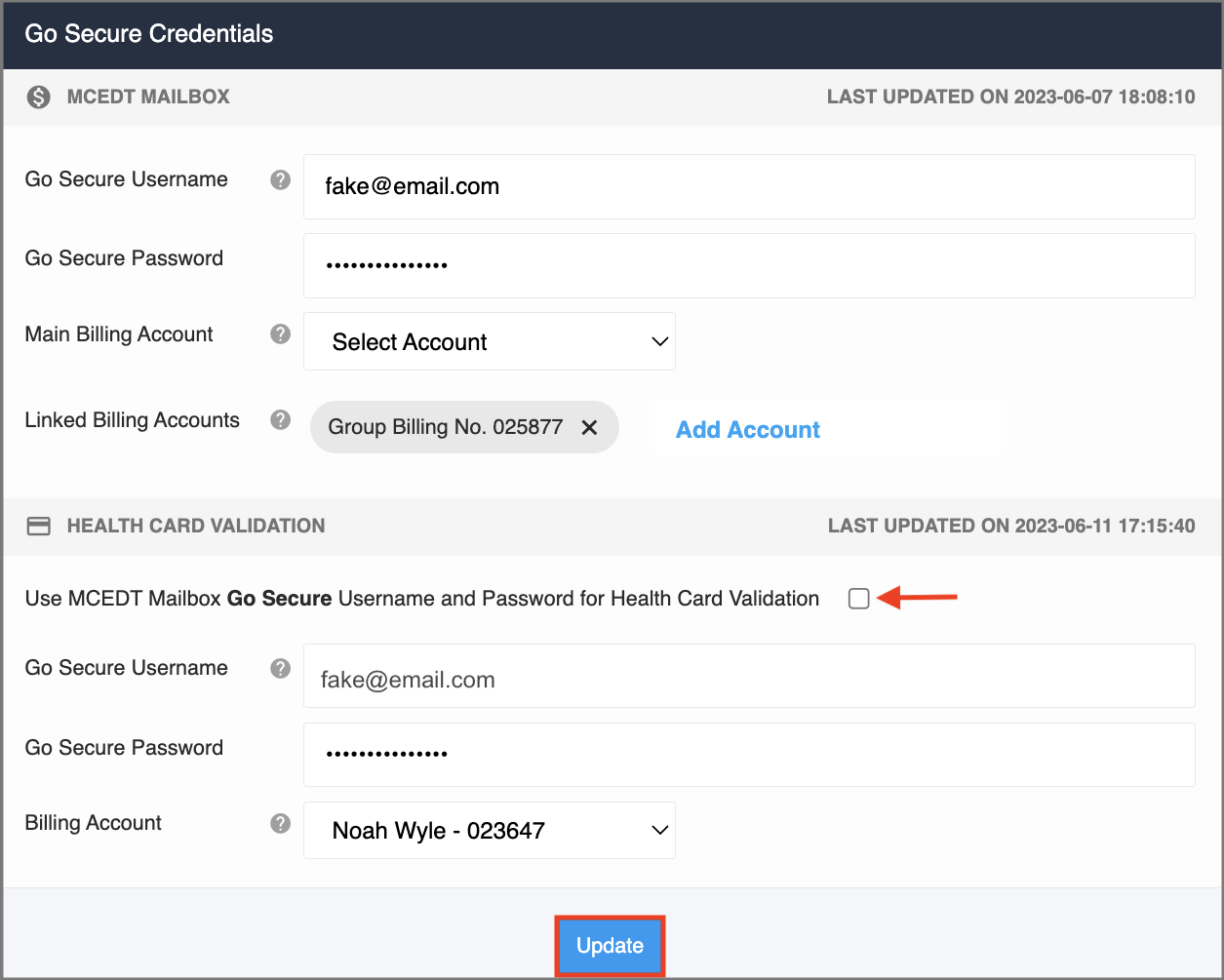Screen dimensions: 1224x980
Task: Open the Select Account dropdown
Action: (489, 341)
